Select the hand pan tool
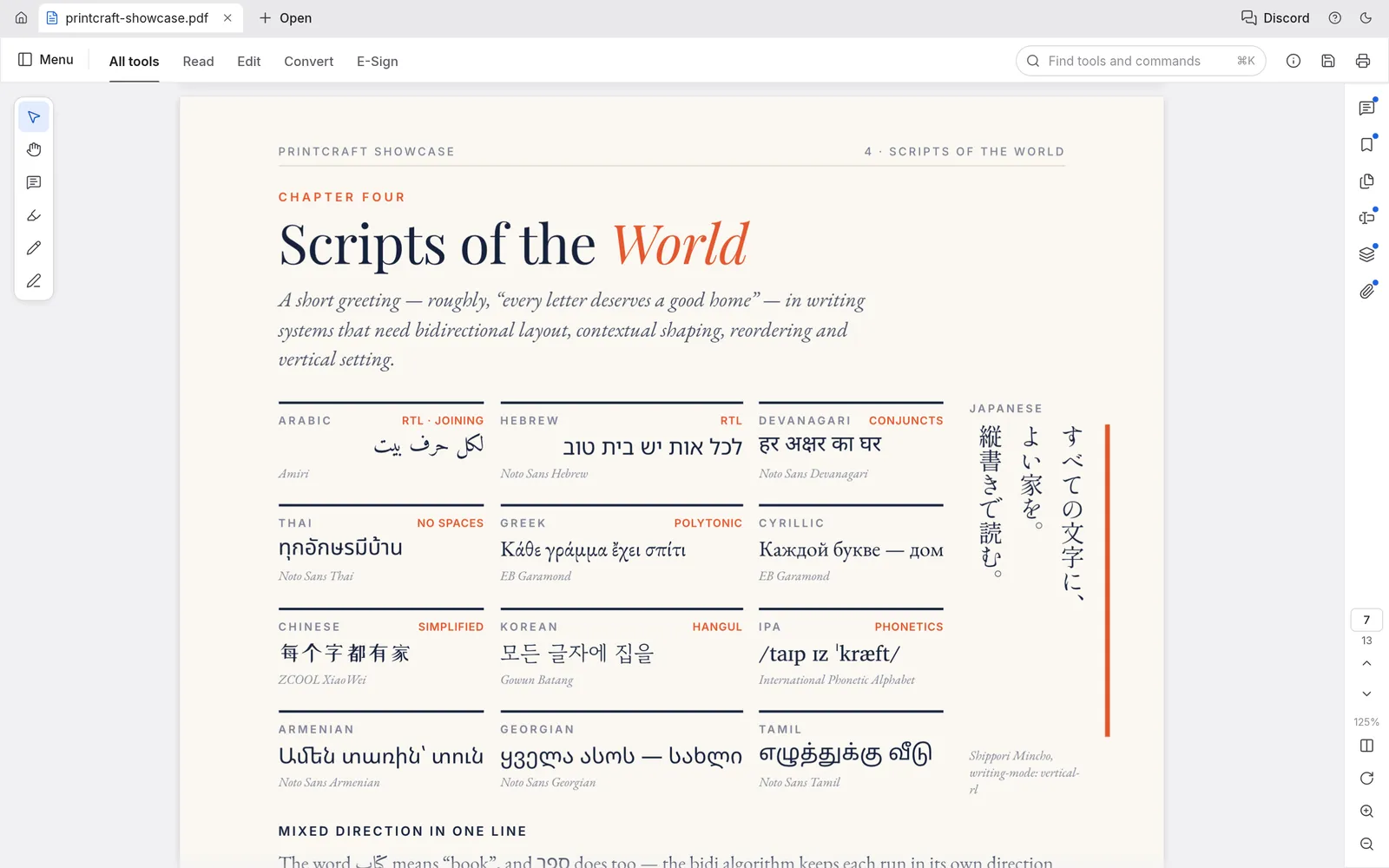This screenshot has width=1389, height=868. click(x=34, y=150)
